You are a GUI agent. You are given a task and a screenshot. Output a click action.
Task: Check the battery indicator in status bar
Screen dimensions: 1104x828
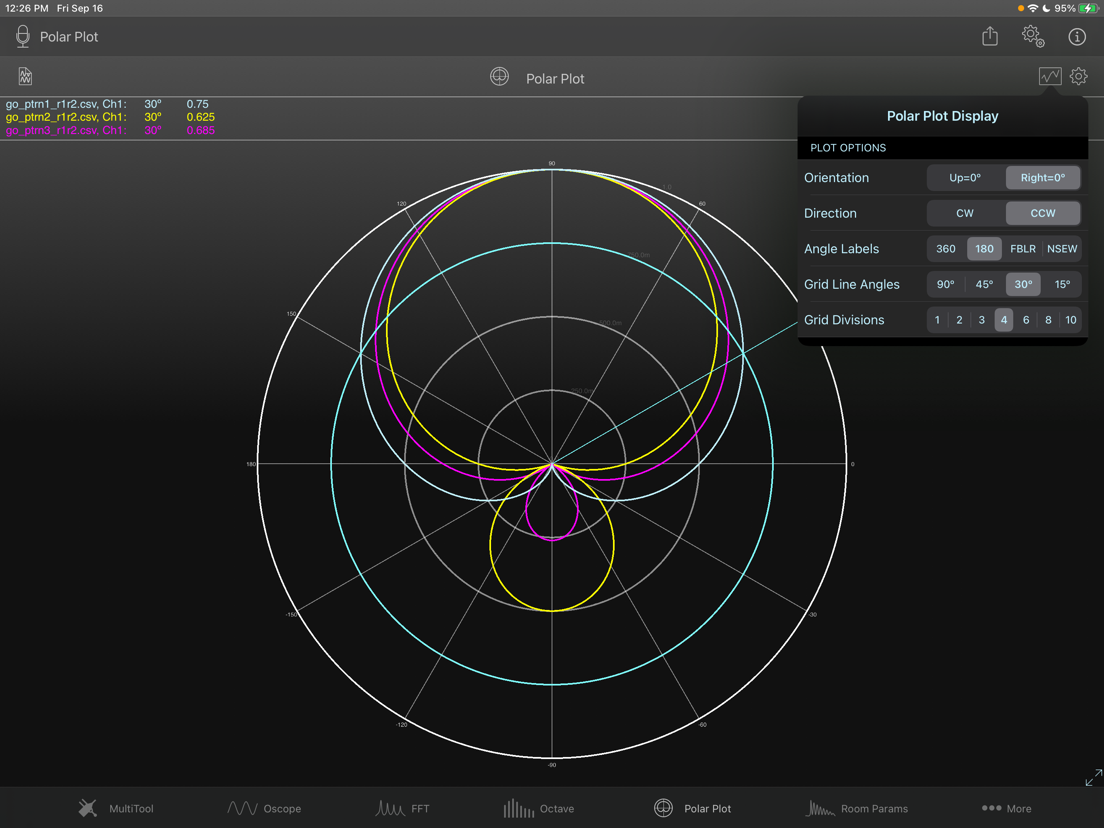[1089, 8]
